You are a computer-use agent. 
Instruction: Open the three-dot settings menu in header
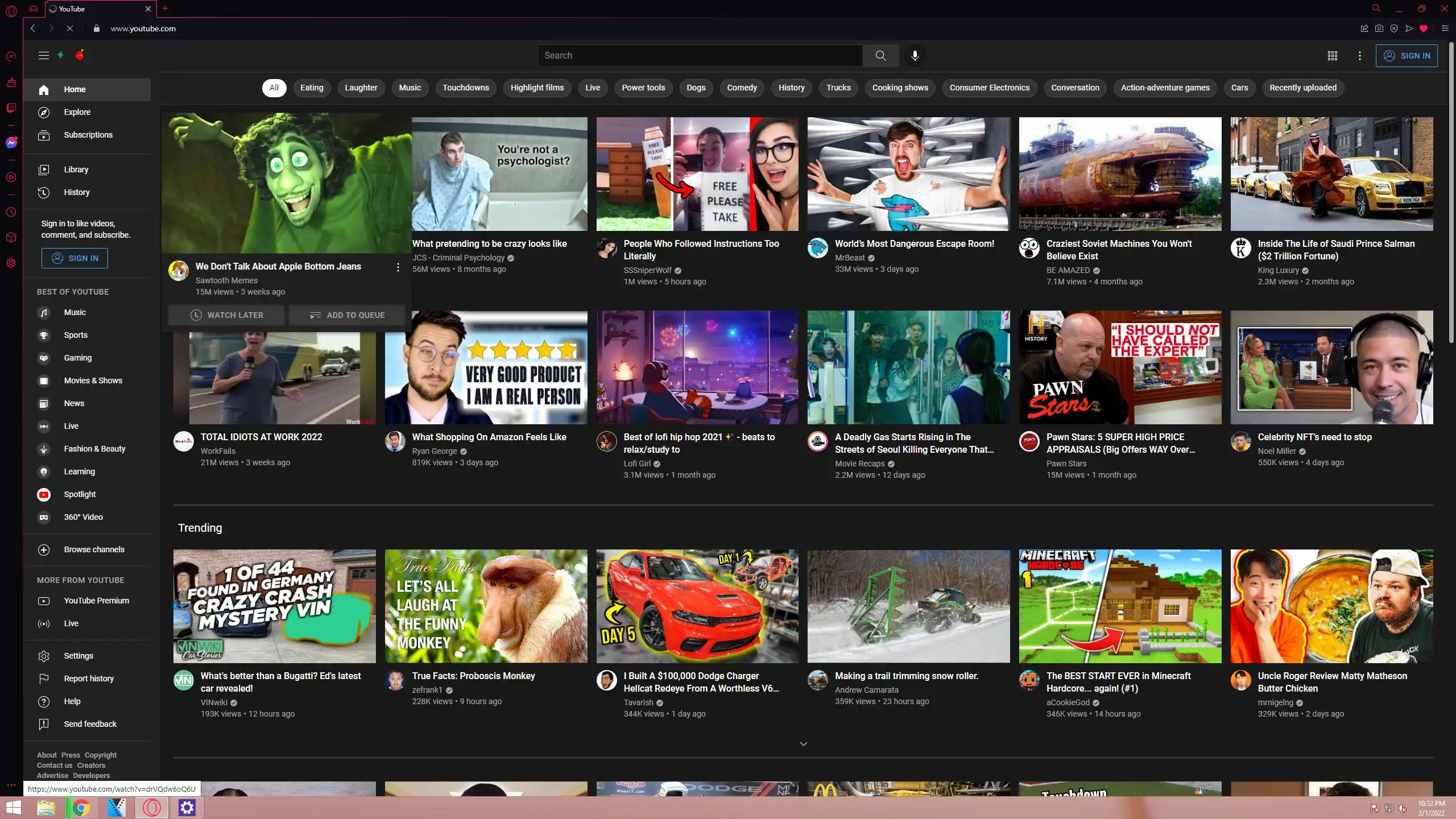[x=1360, y=56]
